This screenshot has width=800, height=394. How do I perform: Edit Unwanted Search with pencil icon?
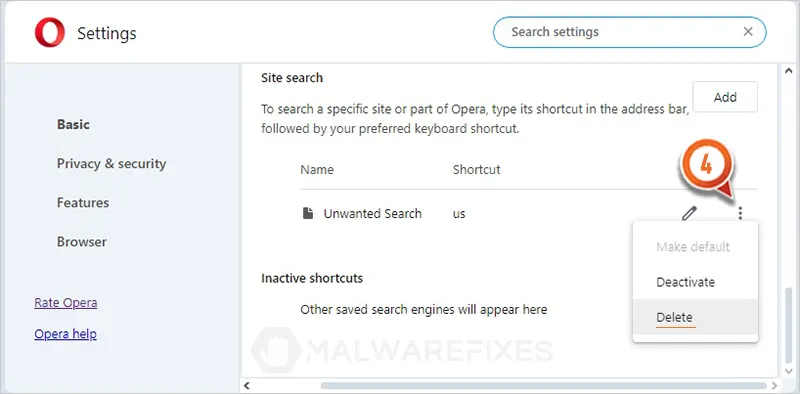coord(689,213)
